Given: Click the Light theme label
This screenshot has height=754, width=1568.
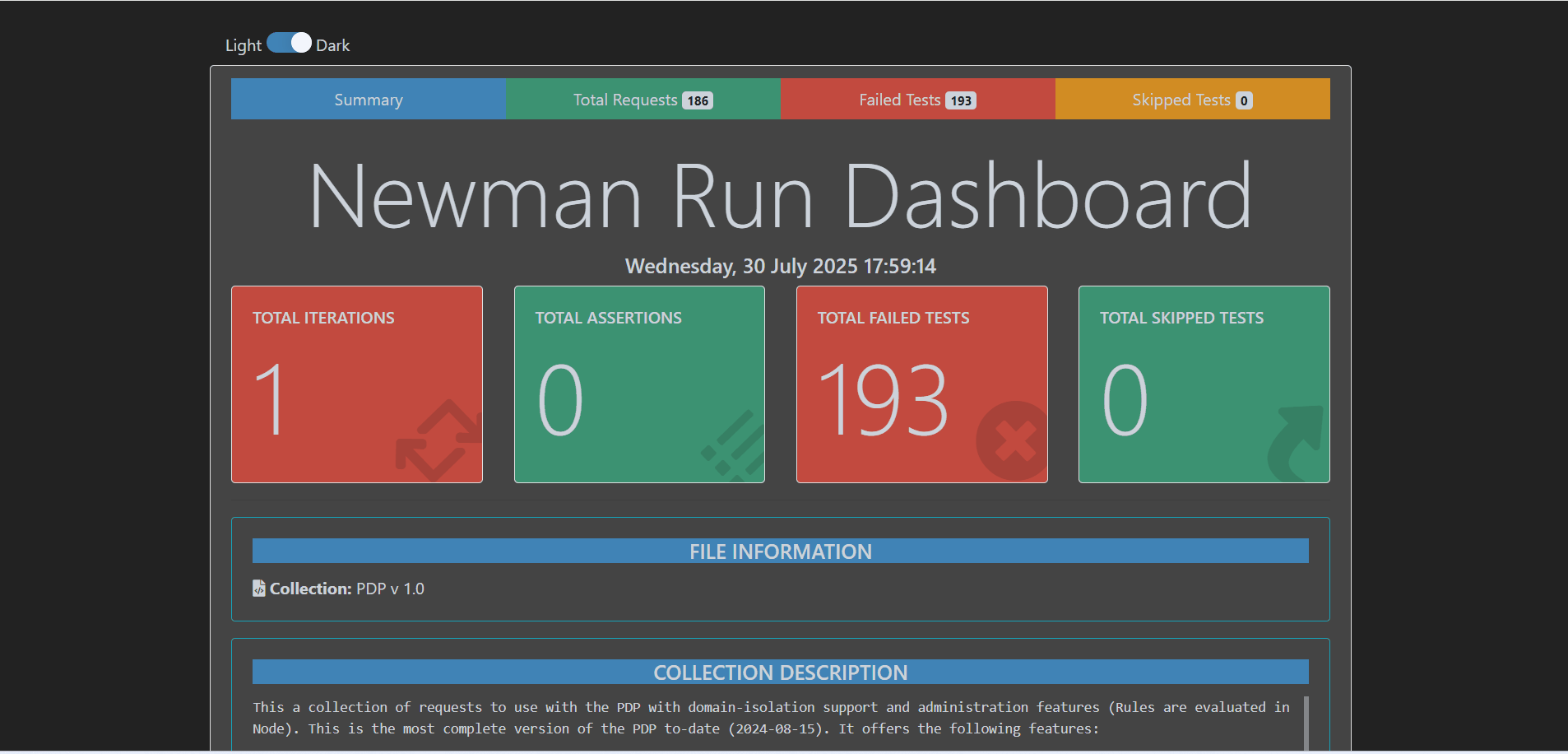Looking at the screenshot, I should [243, 45].
